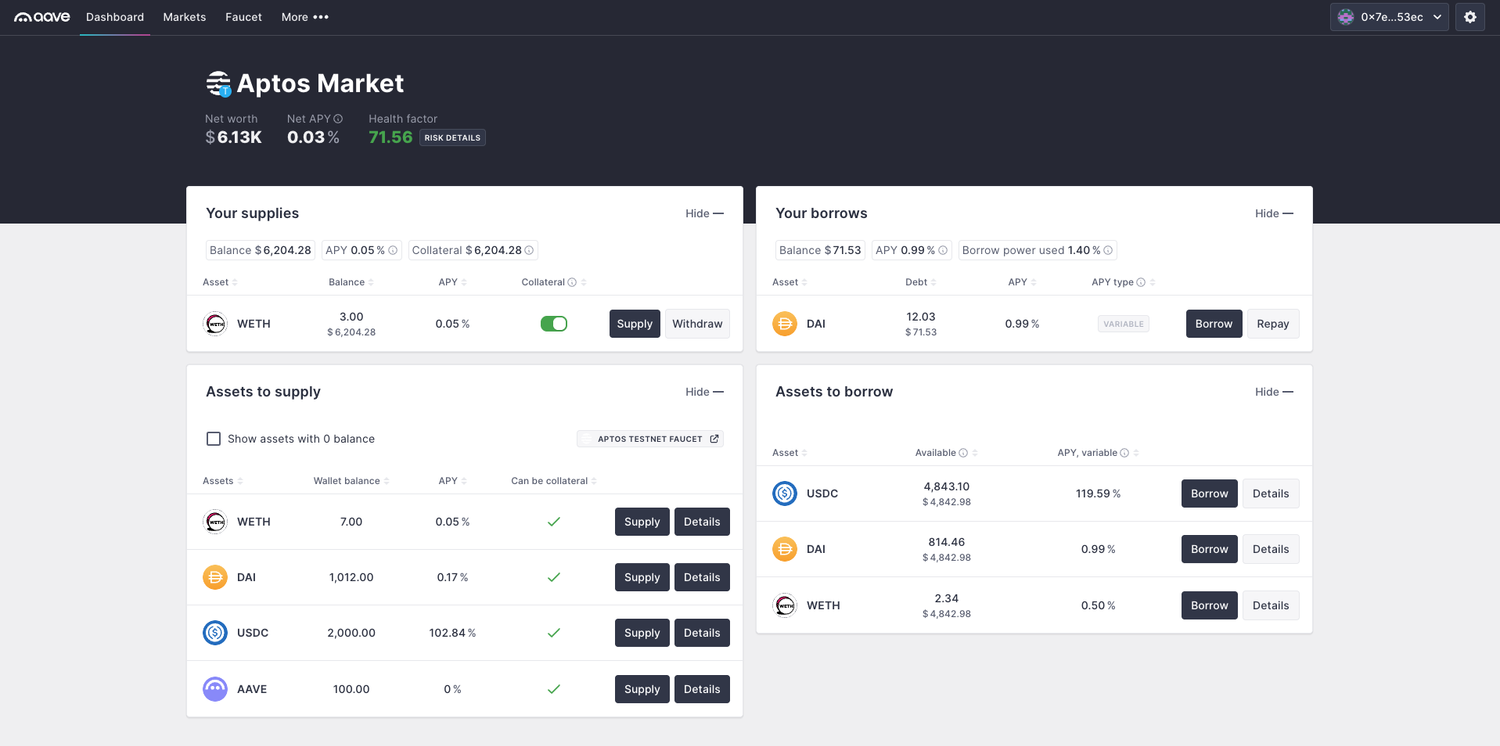Click the info icon next to APY type
This screenshot has height=746, width=1500.
1141,283
